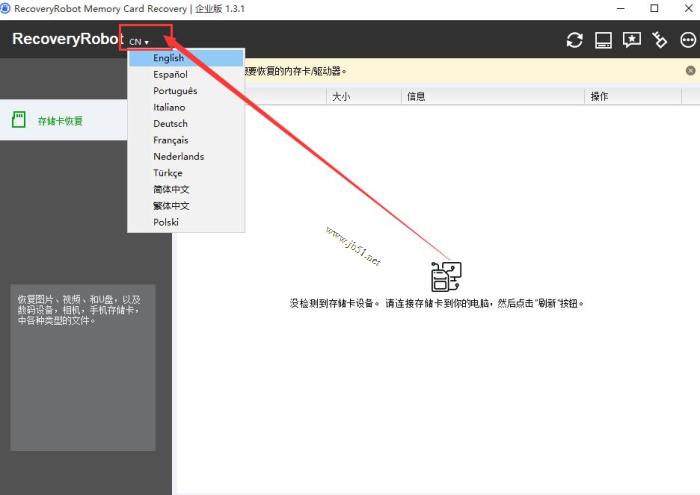Image resolution: width=700 pixels, height=495 pixels.
Task: Choose 简体中文 language option
Action: [186, 189]
